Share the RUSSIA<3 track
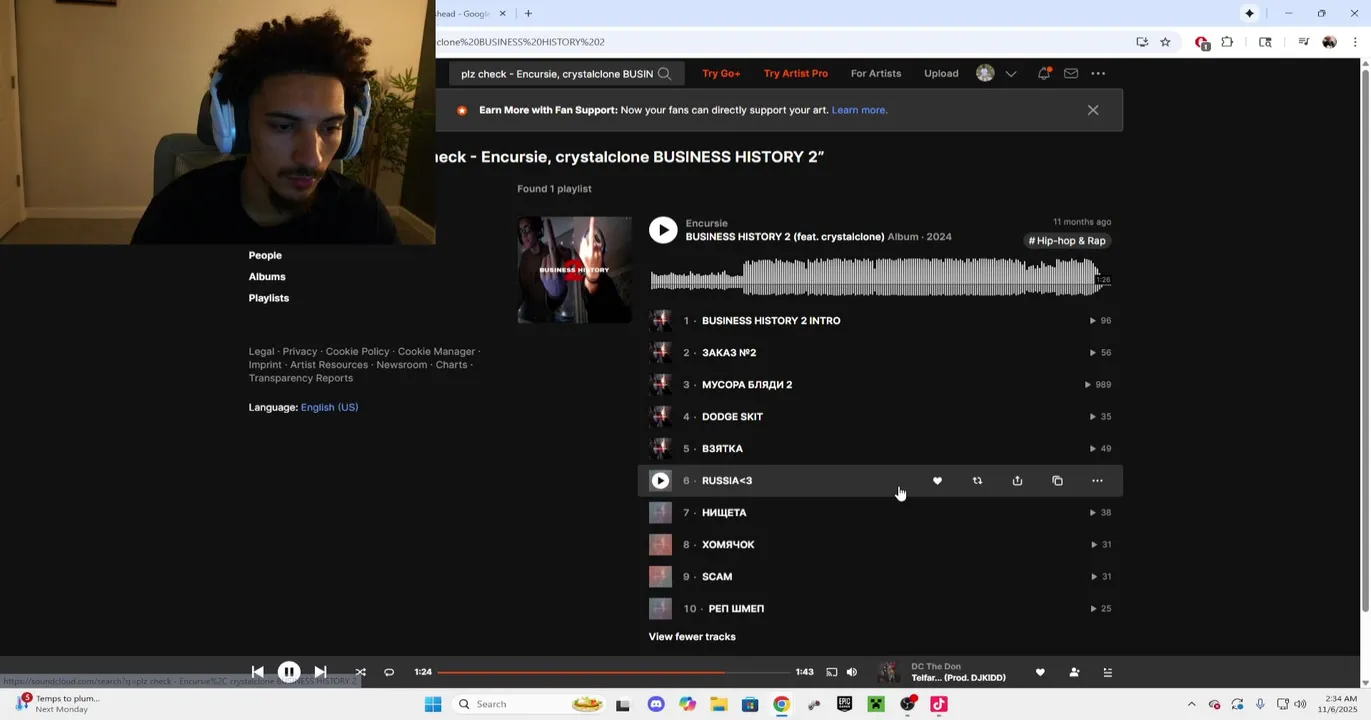Image resolution: width=1371 pixels, height=720 pixels. 1017,481
